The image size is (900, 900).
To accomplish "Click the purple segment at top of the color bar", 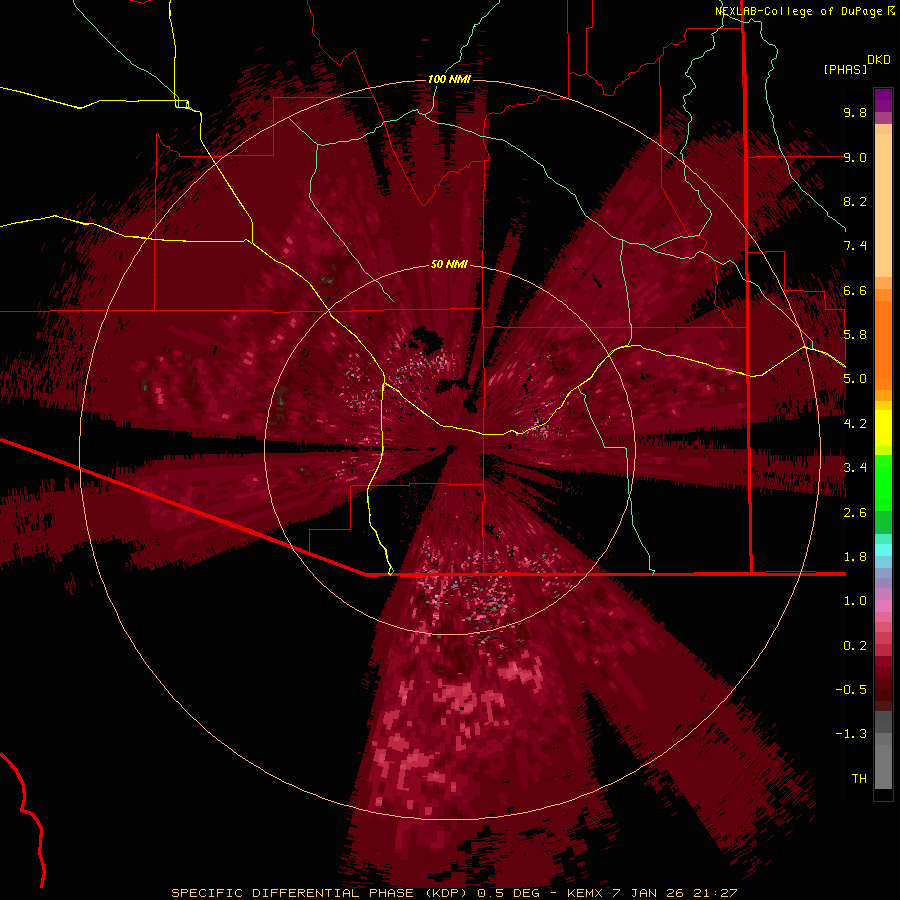I will coord(883,100).
